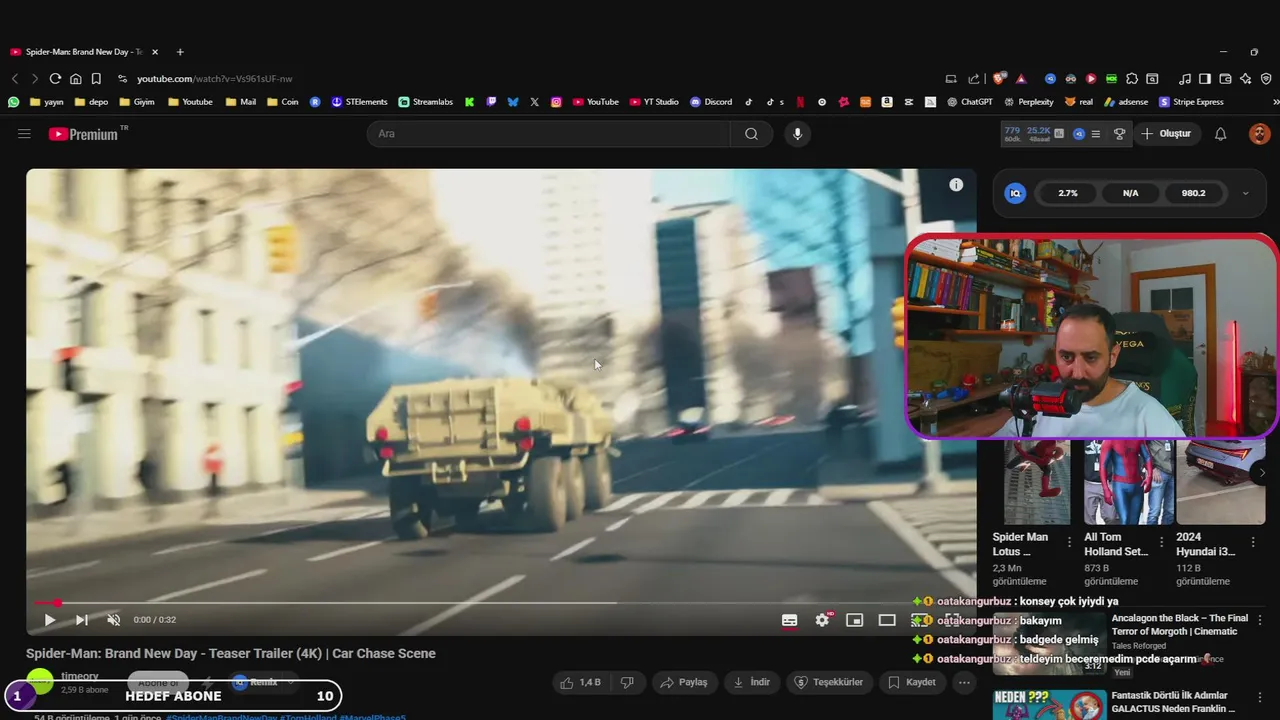The height and width of the screenshot is (720, 1280).
Task: Open browser extensions puzzle icon
Action: tap(1132, 79)
